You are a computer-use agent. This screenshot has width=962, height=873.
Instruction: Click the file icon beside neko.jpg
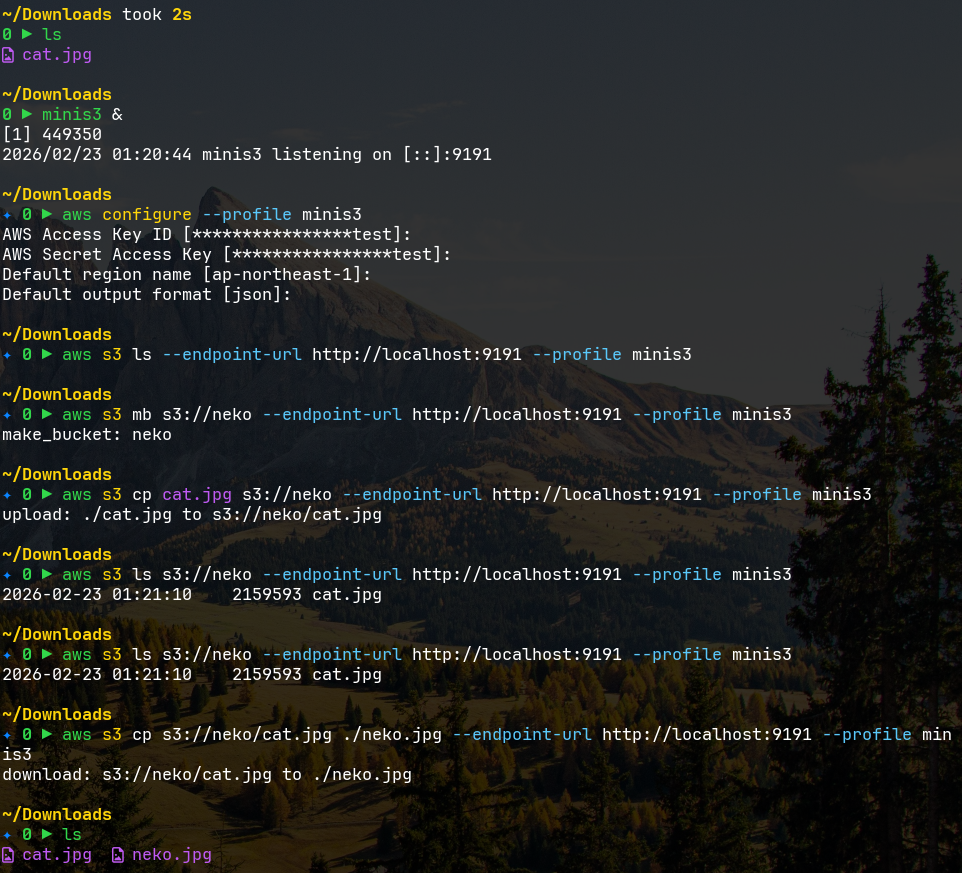coord(118,855)
